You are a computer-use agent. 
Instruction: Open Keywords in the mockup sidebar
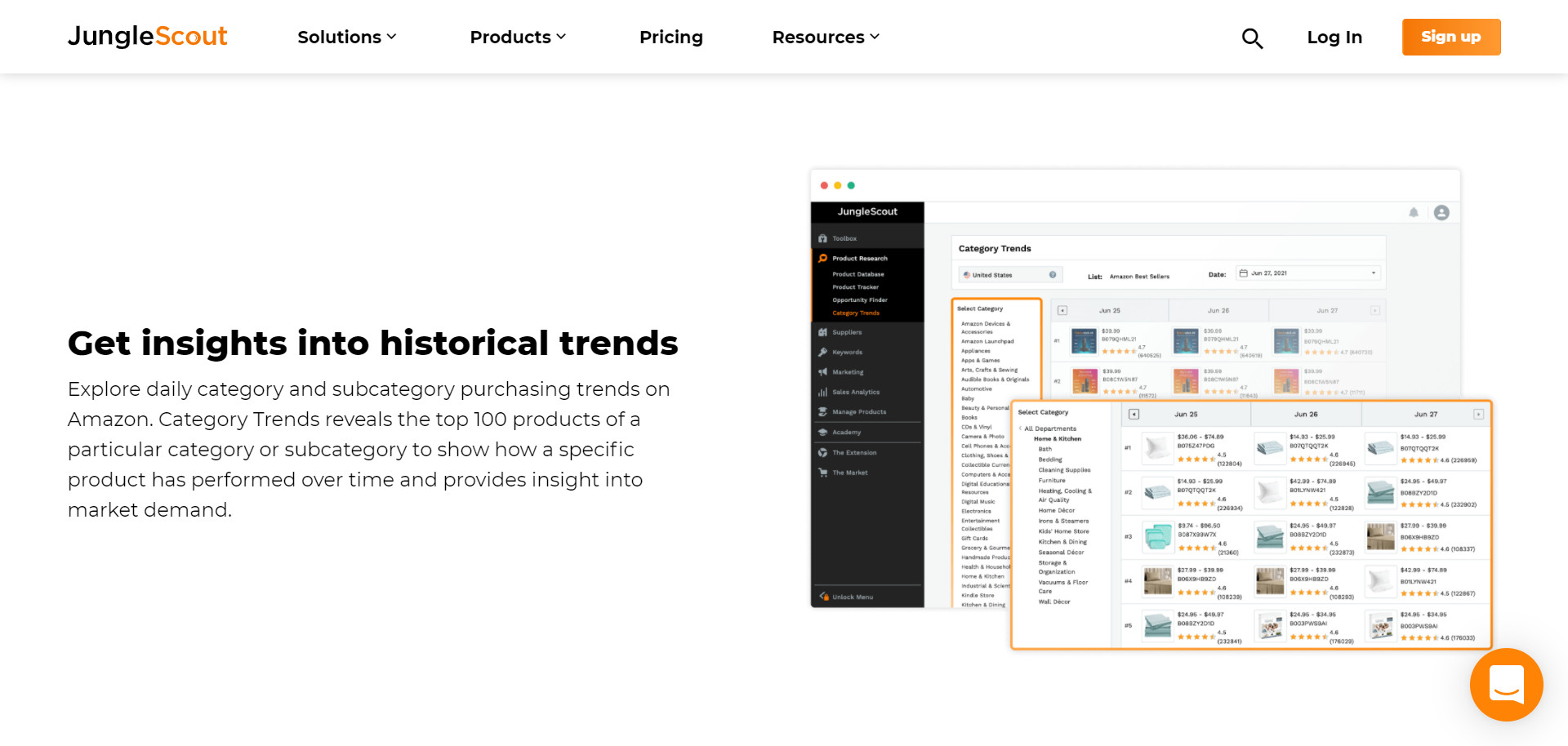tap(847, 352)
